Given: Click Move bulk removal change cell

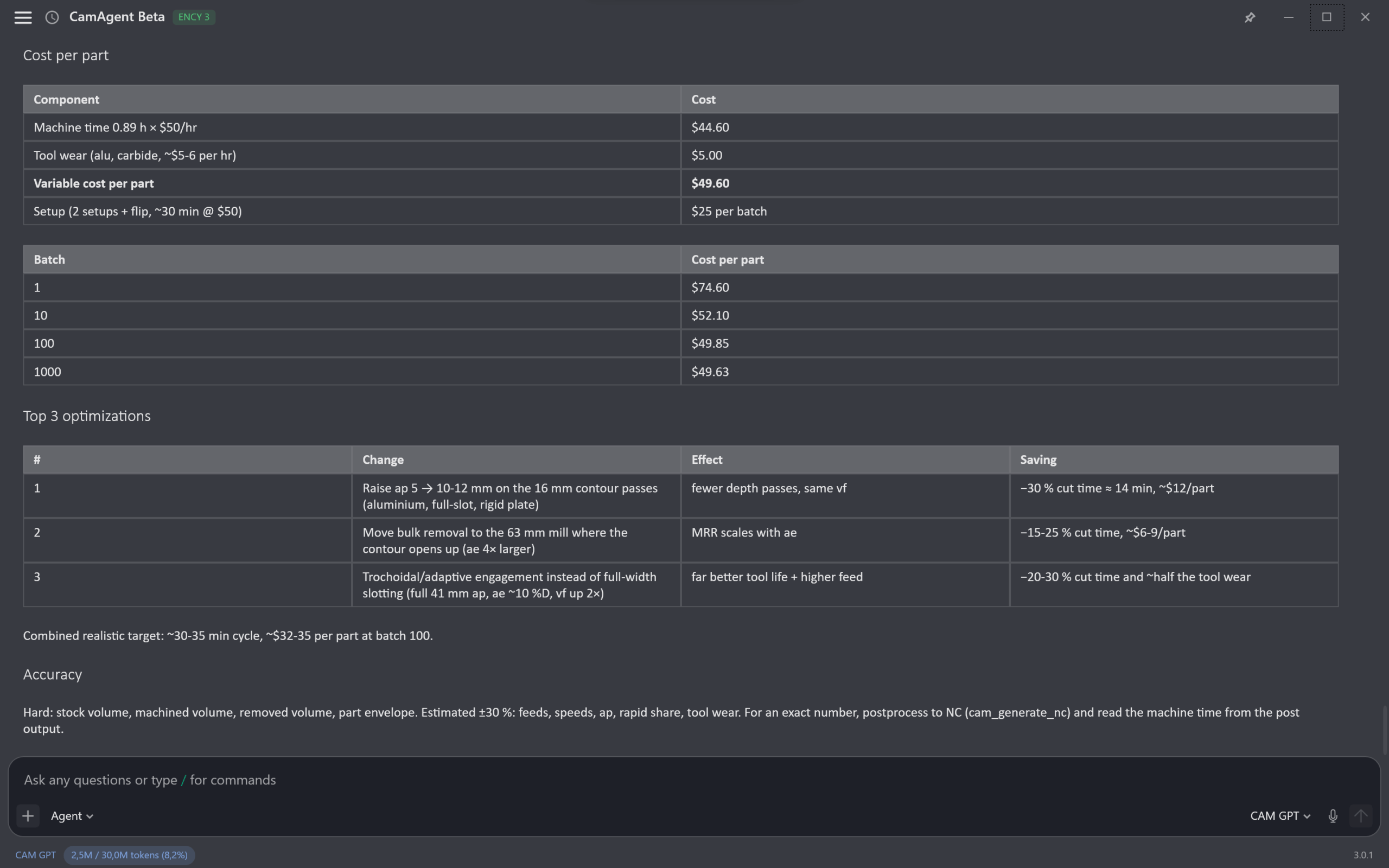Looking at the screenshot, I should pyautogui.click(x=516, y=540).
